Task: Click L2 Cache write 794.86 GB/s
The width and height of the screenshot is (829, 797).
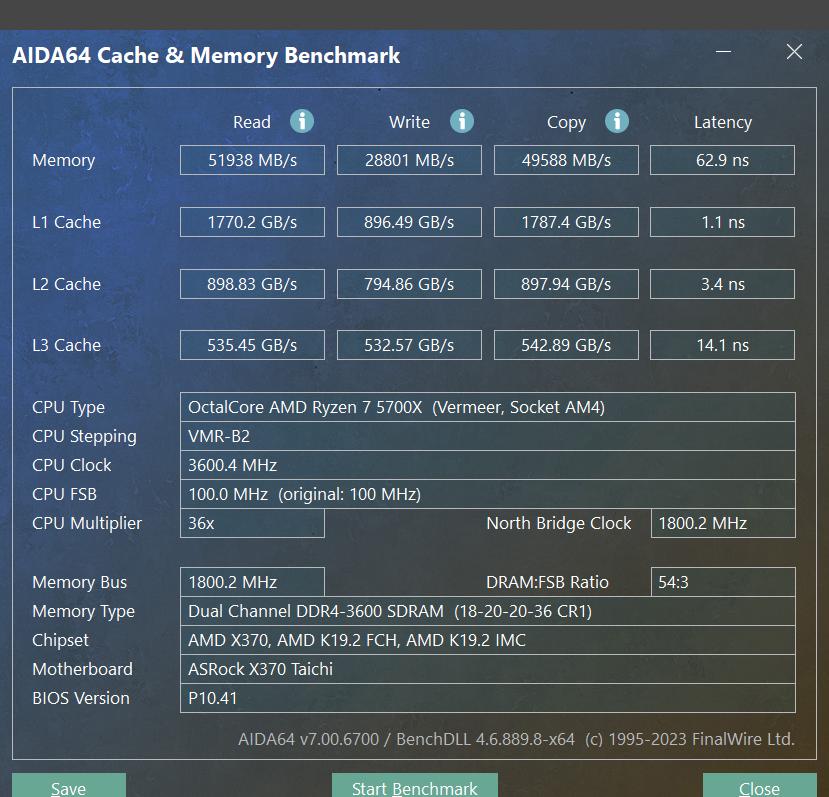Action: 409,284
